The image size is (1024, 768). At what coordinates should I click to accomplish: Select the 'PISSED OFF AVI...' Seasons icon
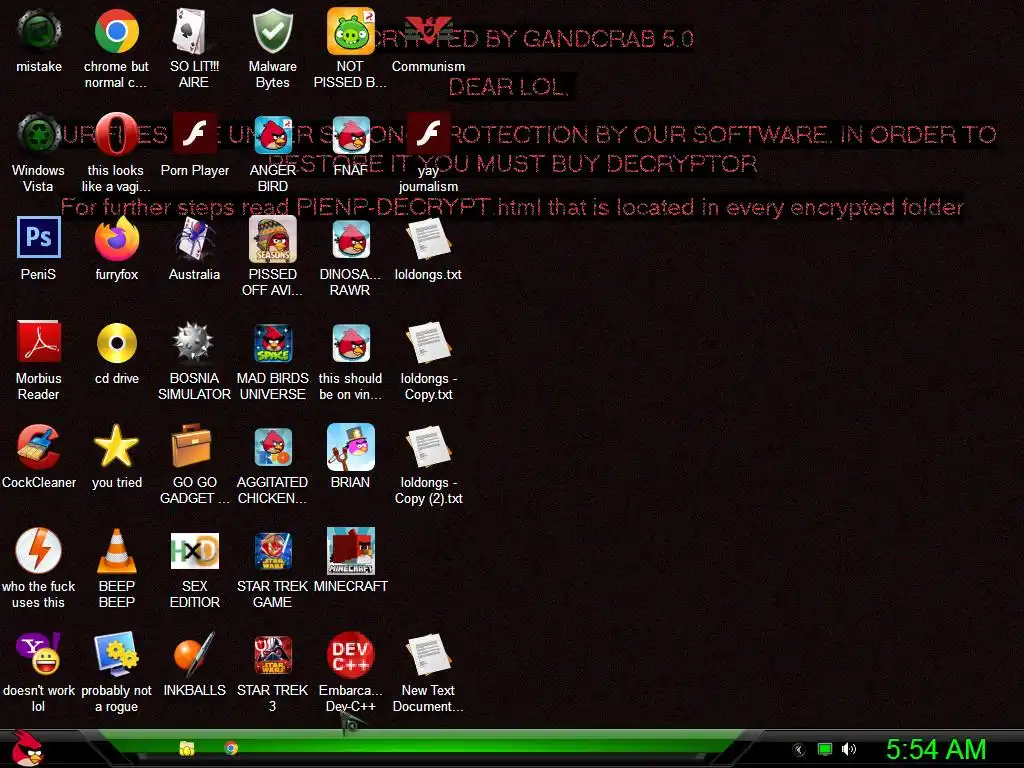coord(272,238)
